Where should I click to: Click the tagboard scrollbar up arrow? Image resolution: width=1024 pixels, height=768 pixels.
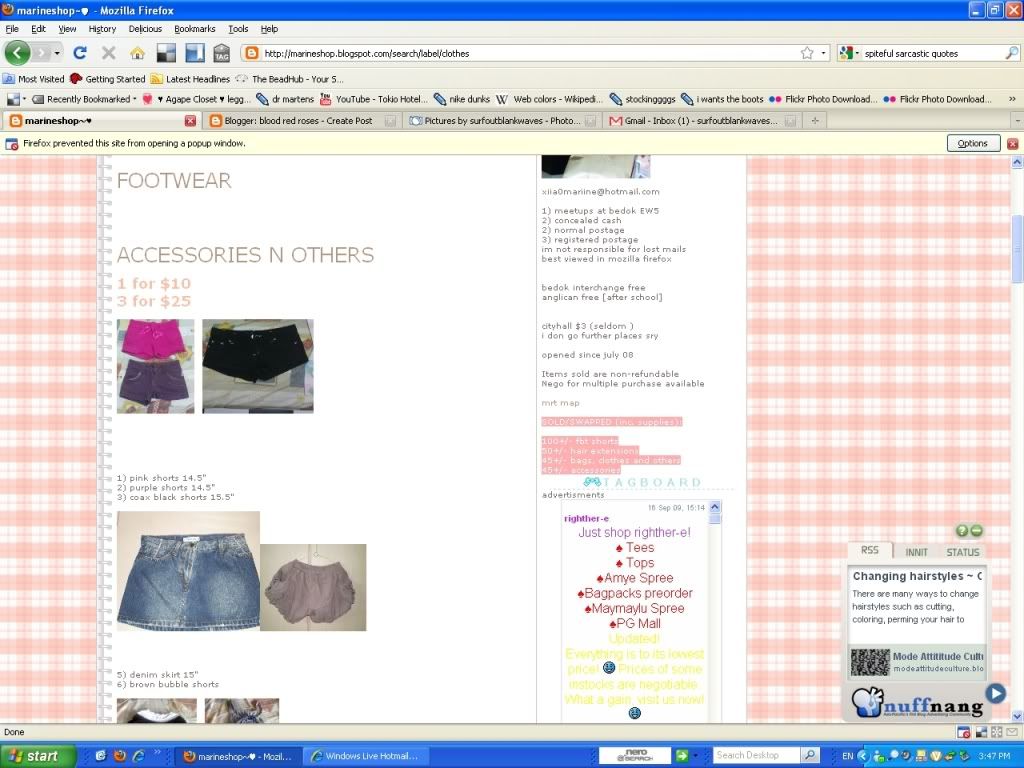(x=714, y=507)
